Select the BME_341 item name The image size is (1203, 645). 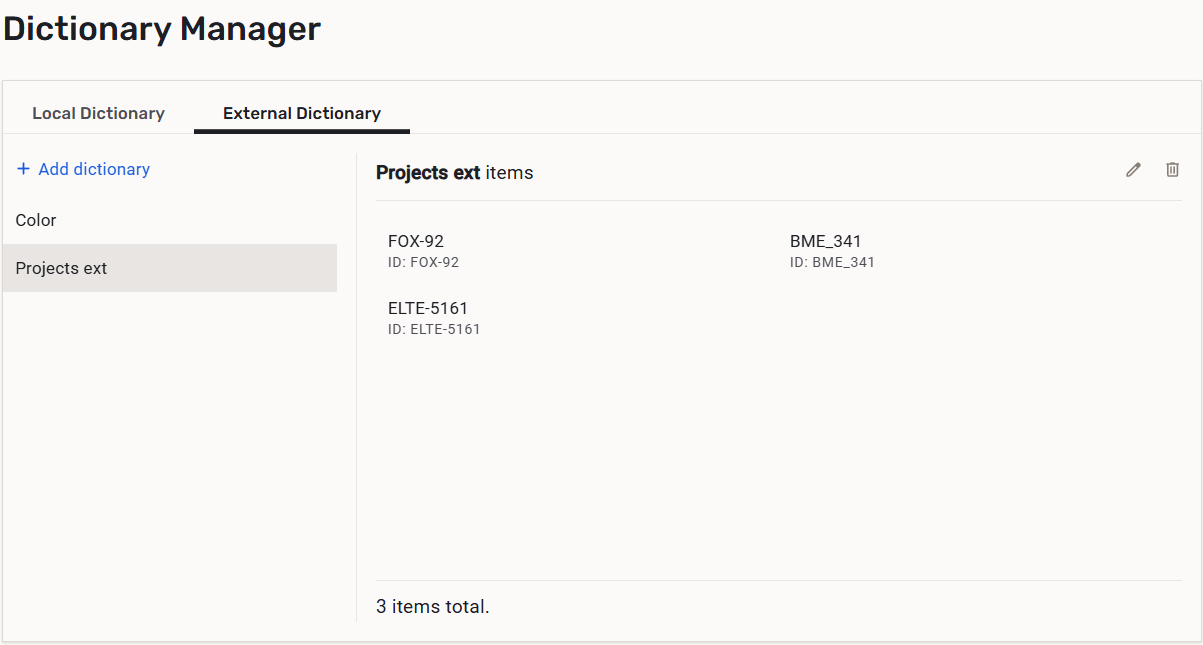pyautogui.click(x=825, y=241)
